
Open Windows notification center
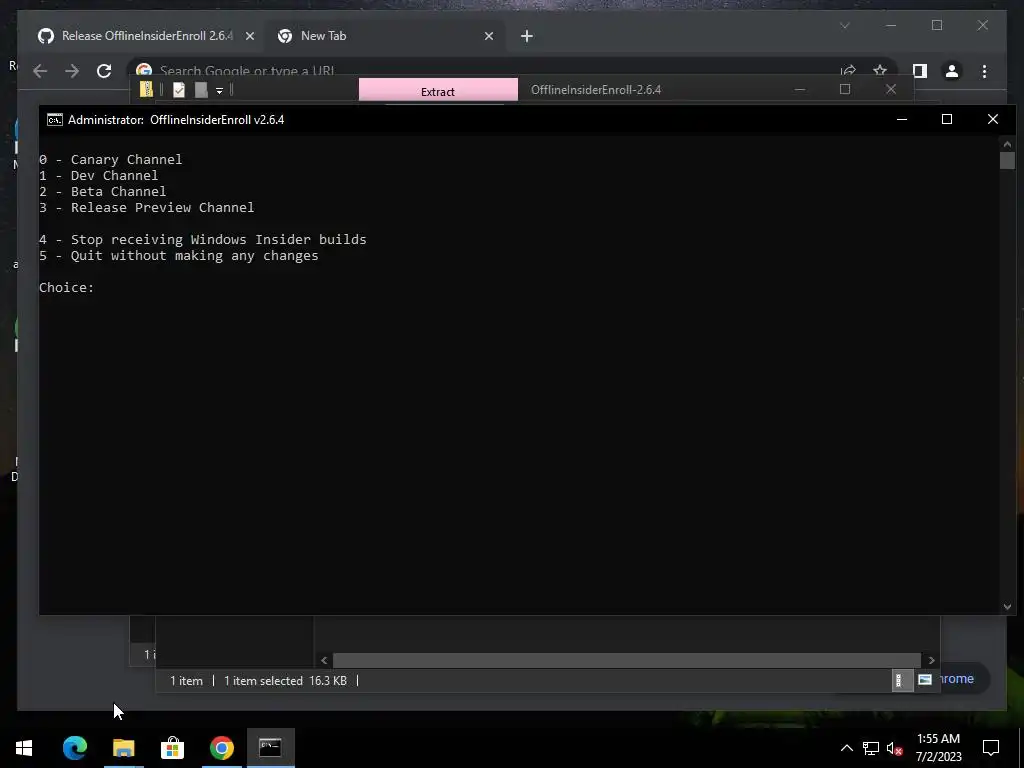point(991,748)
